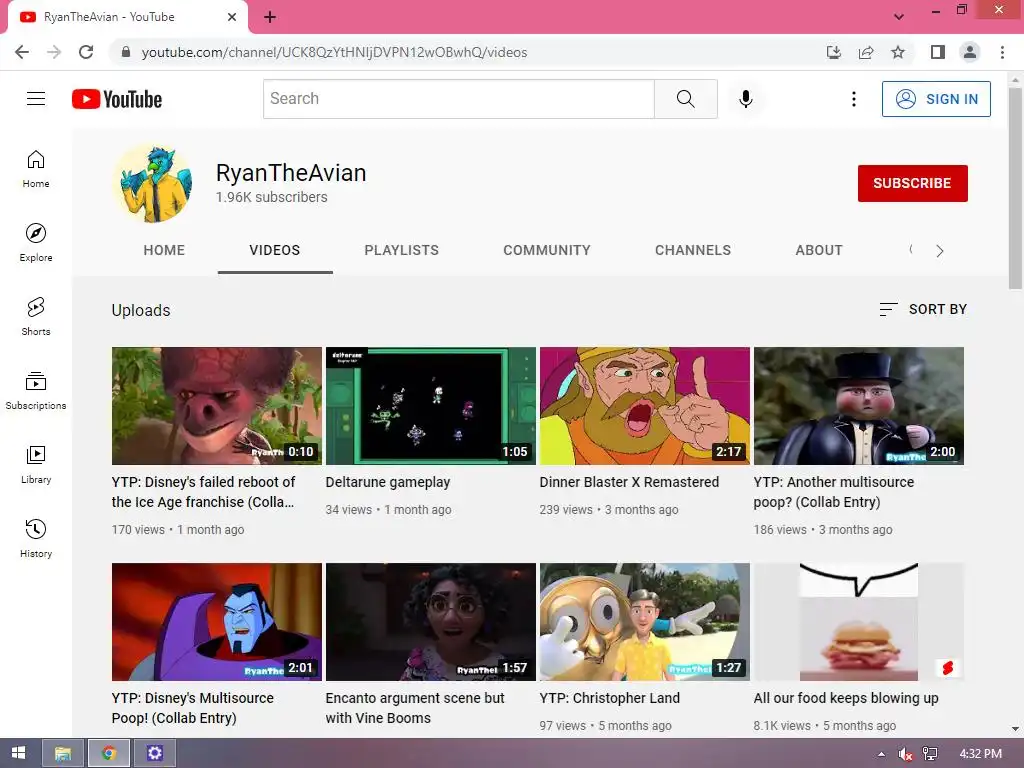Play the 0:10 Ice Age reboot thumbnail

(x=217, y=406)
